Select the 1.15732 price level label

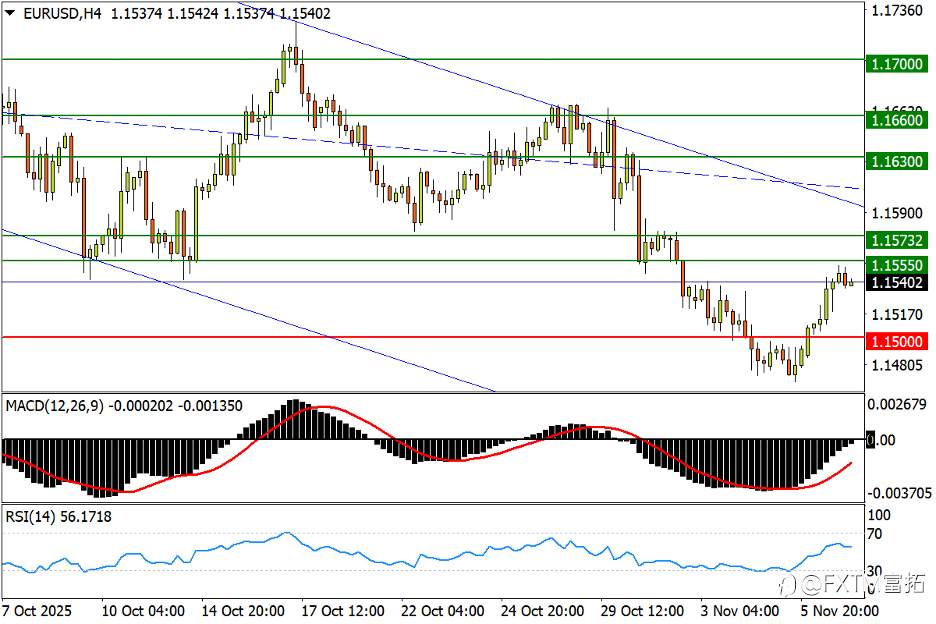coord(897,239)
